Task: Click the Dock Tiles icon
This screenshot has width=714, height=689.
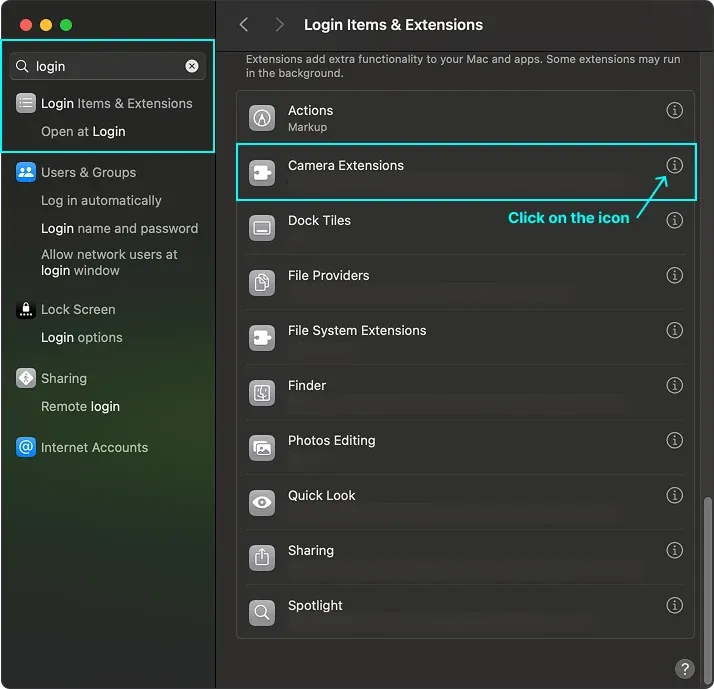Action: pos(262,228)
